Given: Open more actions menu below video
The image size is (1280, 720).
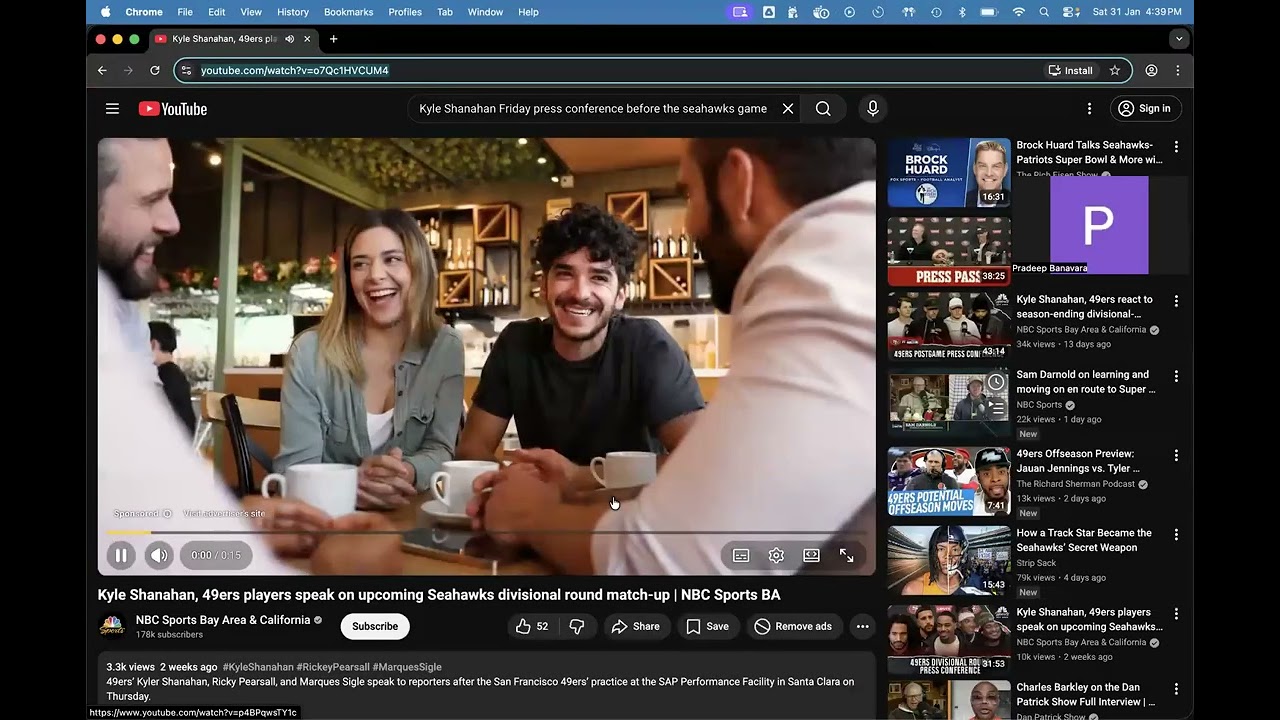Looking at the screenshot, I should tap(862, 626).
